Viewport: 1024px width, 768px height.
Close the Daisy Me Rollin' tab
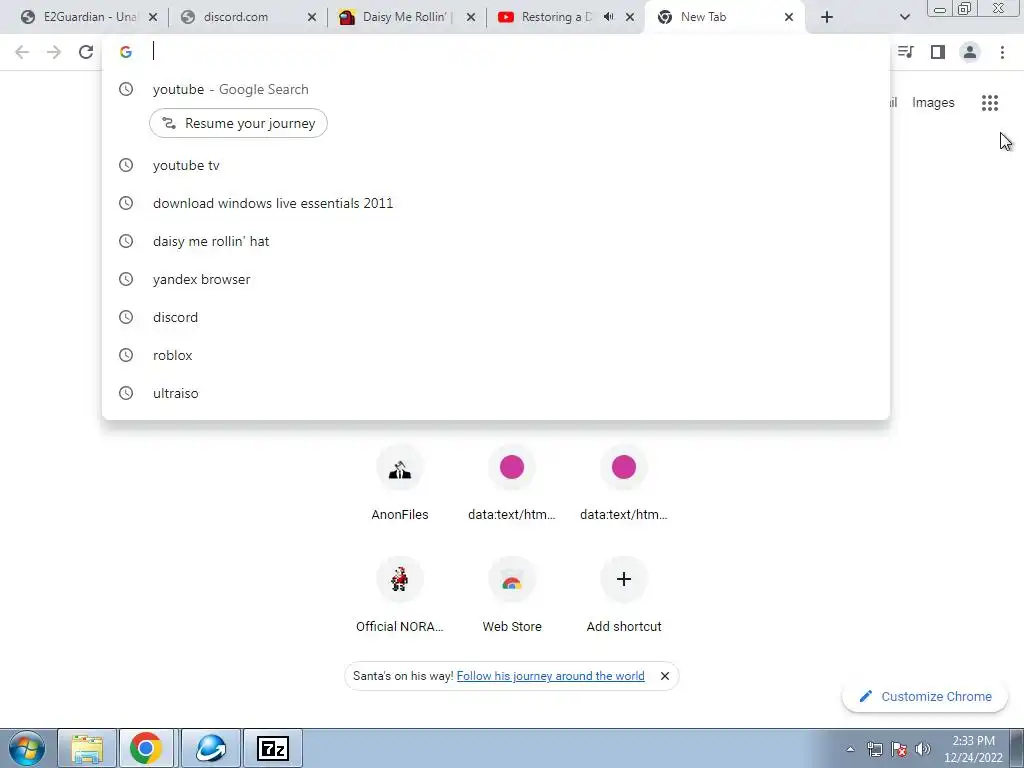(x=471, y=17)
